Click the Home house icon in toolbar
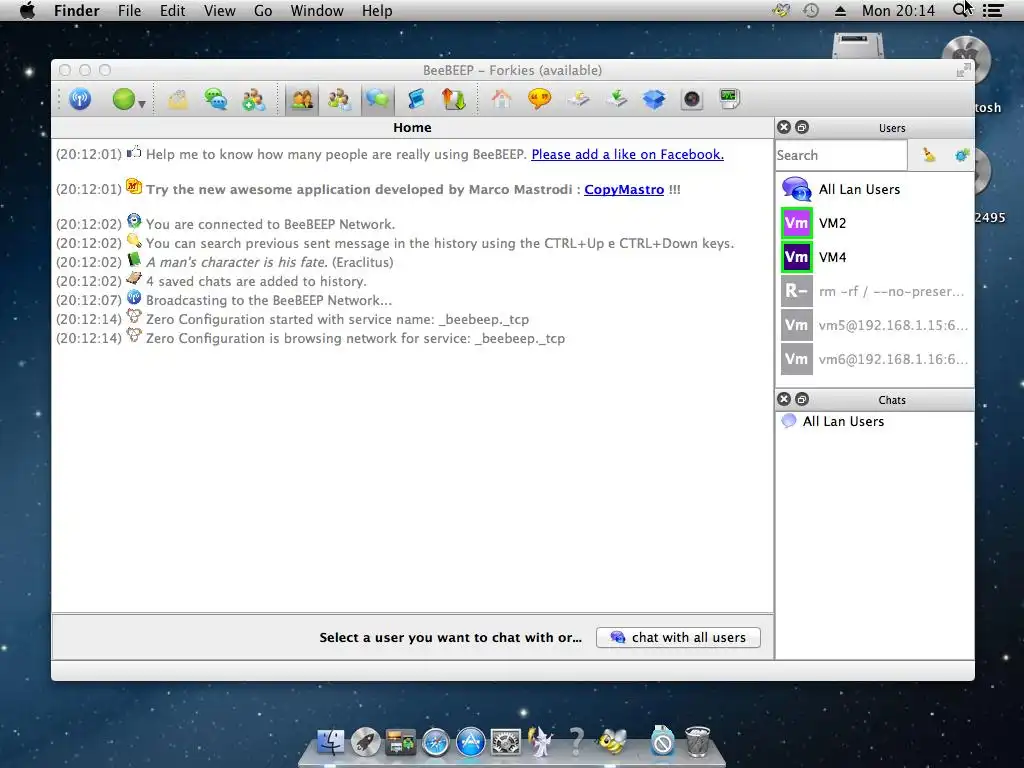 [x=502, y=99]
